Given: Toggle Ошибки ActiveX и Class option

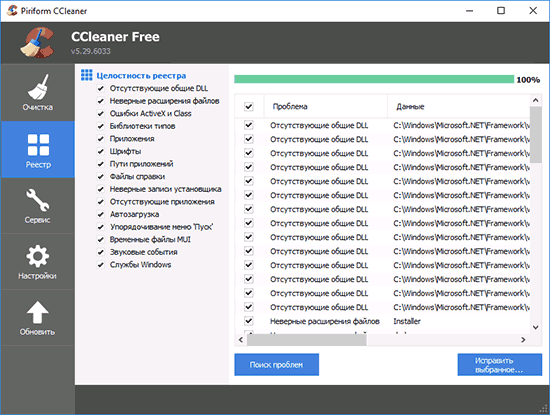Looking at the screenshot, I should [101, 114].
